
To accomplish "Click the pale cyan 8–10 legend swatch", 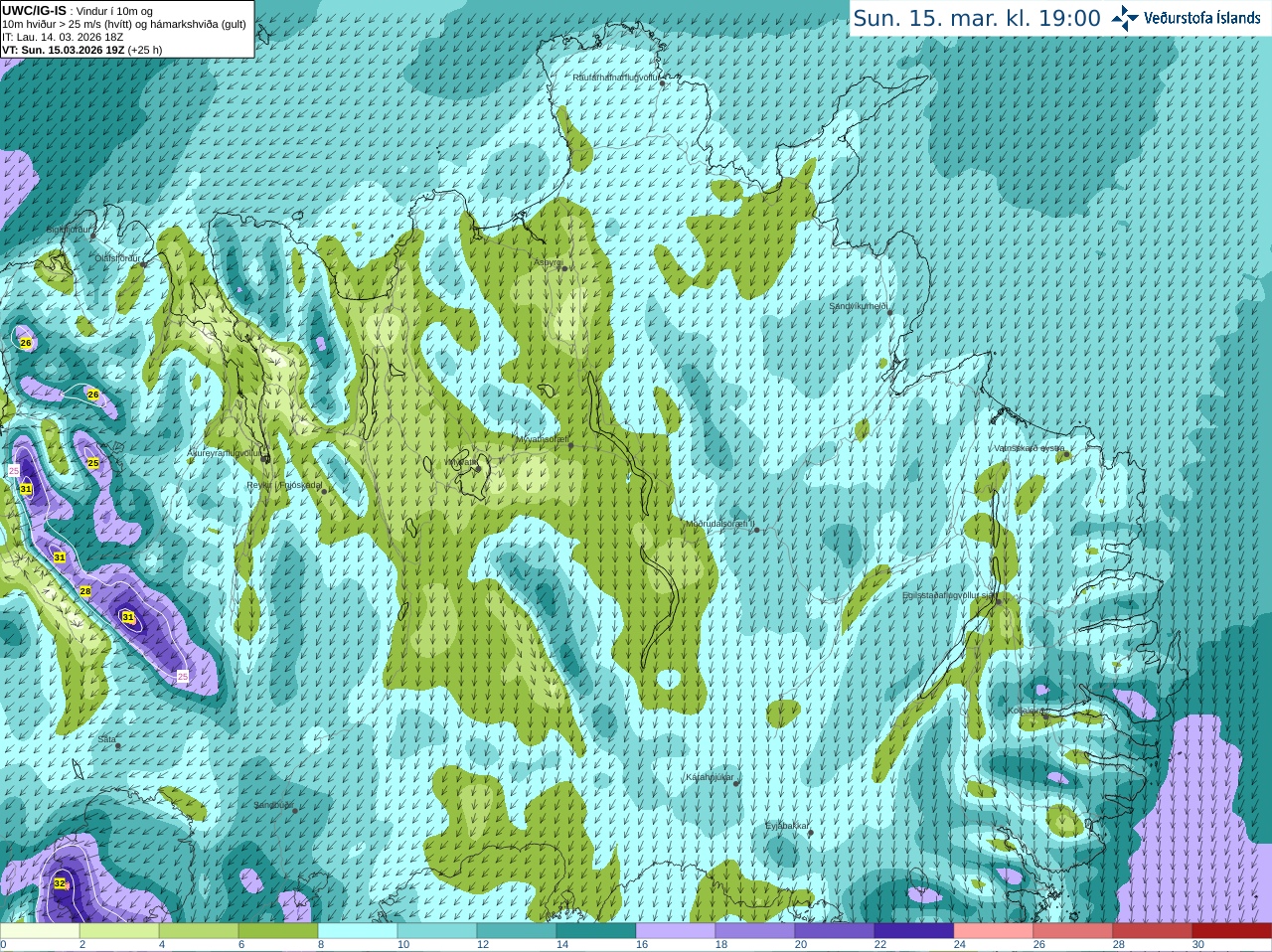I will (x=358, y=931).
